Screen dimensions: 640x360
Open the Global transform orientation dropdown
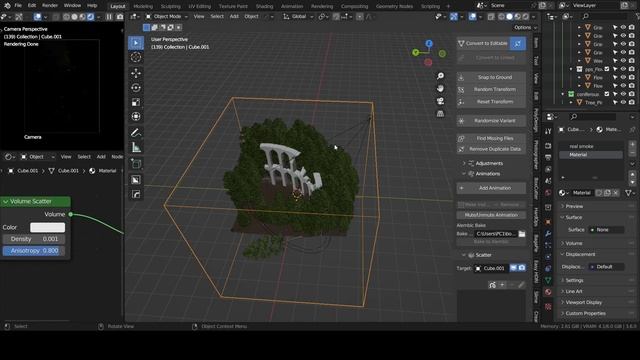point(298,17)
